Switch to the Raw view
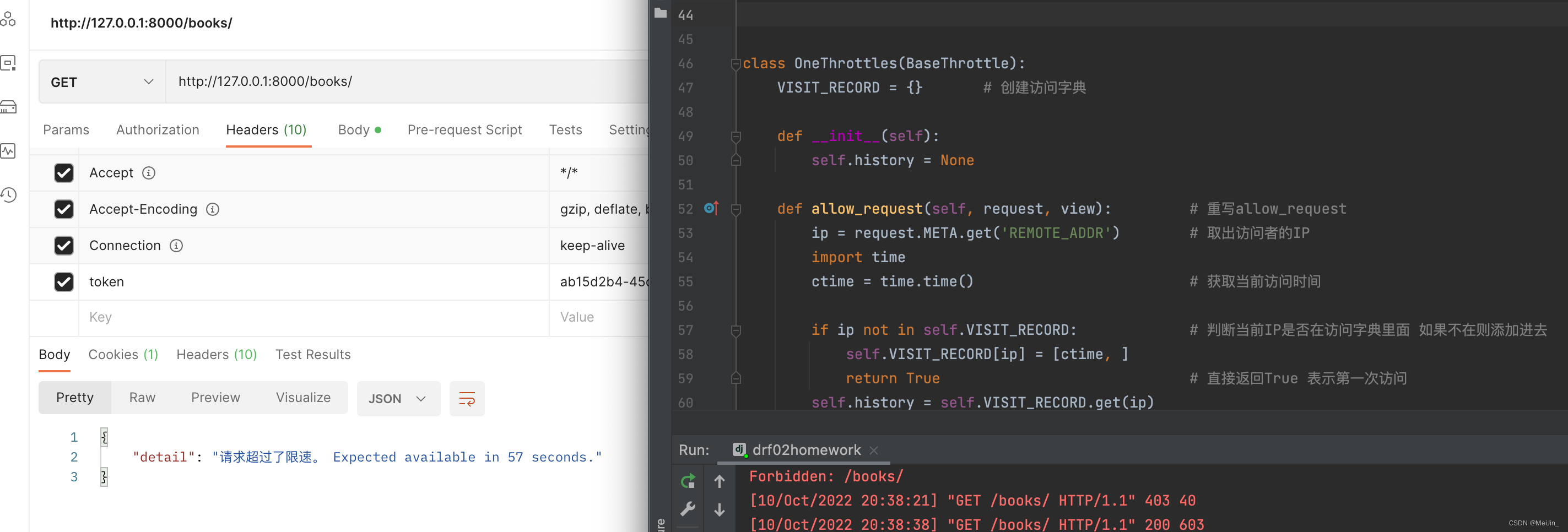The width and height of the screenshot is (1568, 532). click(x=143, y=398)
